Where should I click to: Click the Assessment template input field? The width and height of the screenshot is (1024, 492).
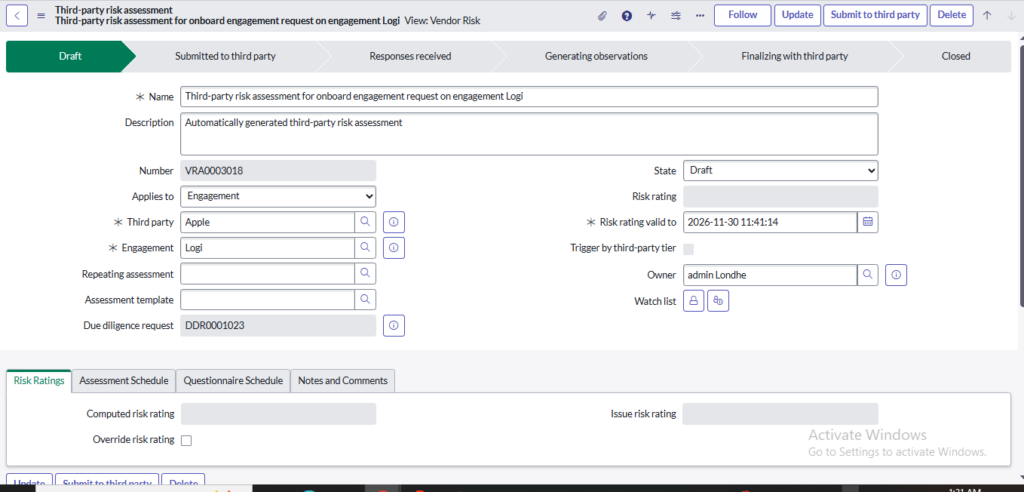point(267,300)
